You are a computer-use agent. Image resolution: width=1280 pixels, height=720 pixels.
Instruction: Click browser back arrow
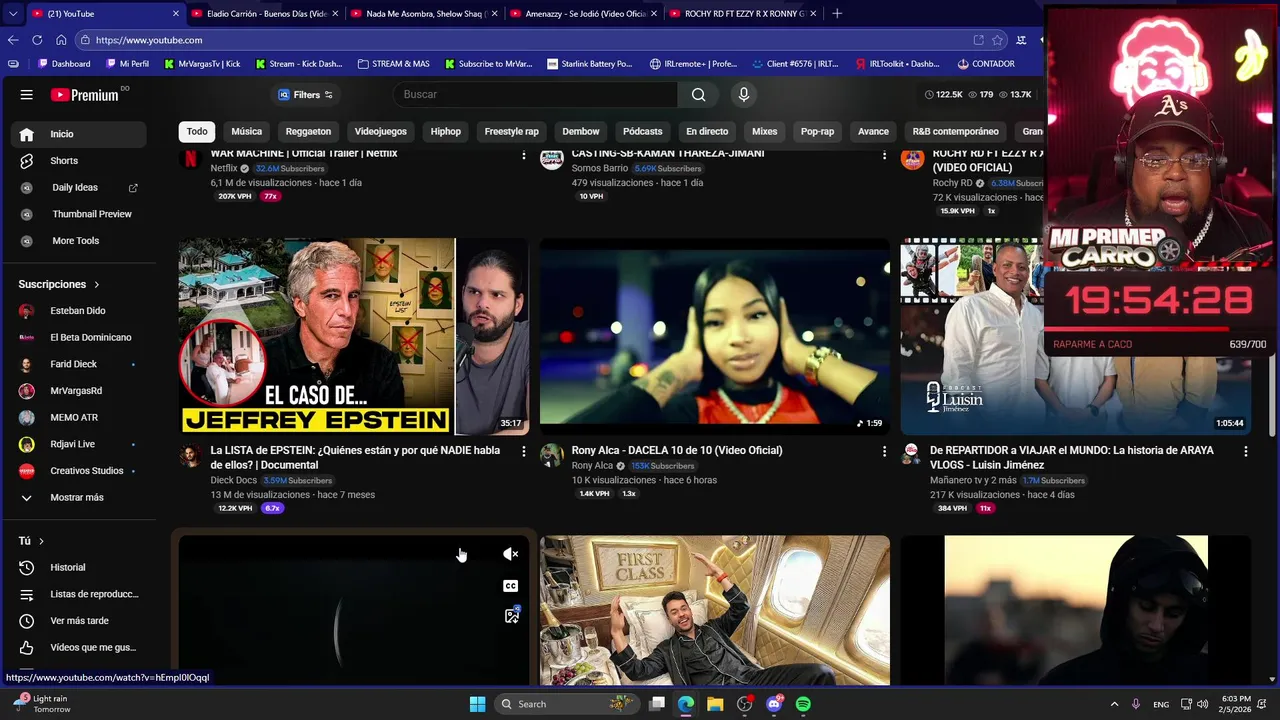coord(13,40)
